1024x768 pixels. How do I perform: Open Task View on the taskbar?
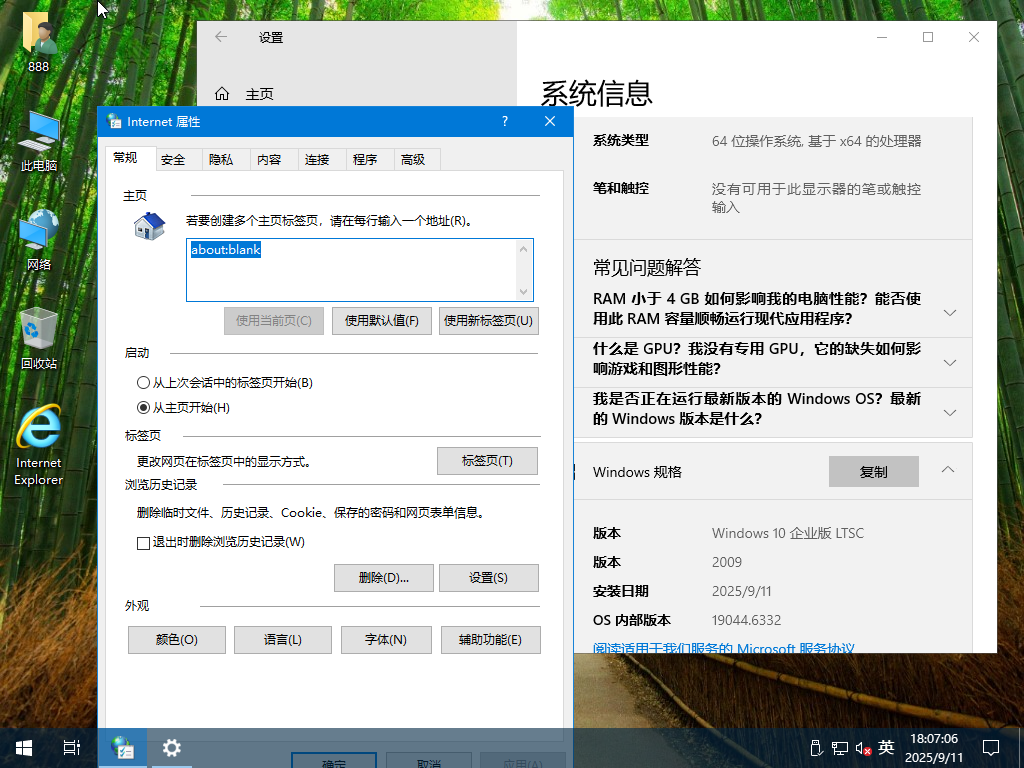(x=70, y=747)
